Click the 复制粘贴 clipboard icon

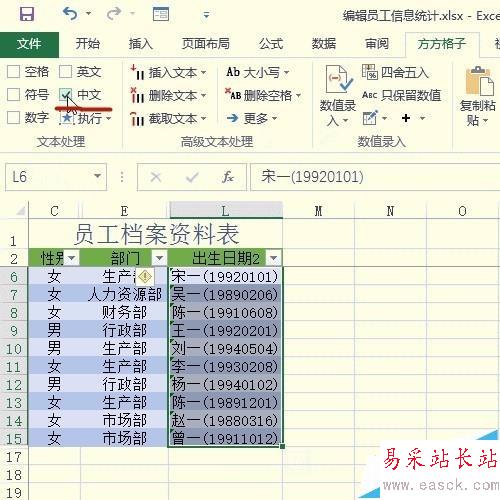click(x=479, y=80)
